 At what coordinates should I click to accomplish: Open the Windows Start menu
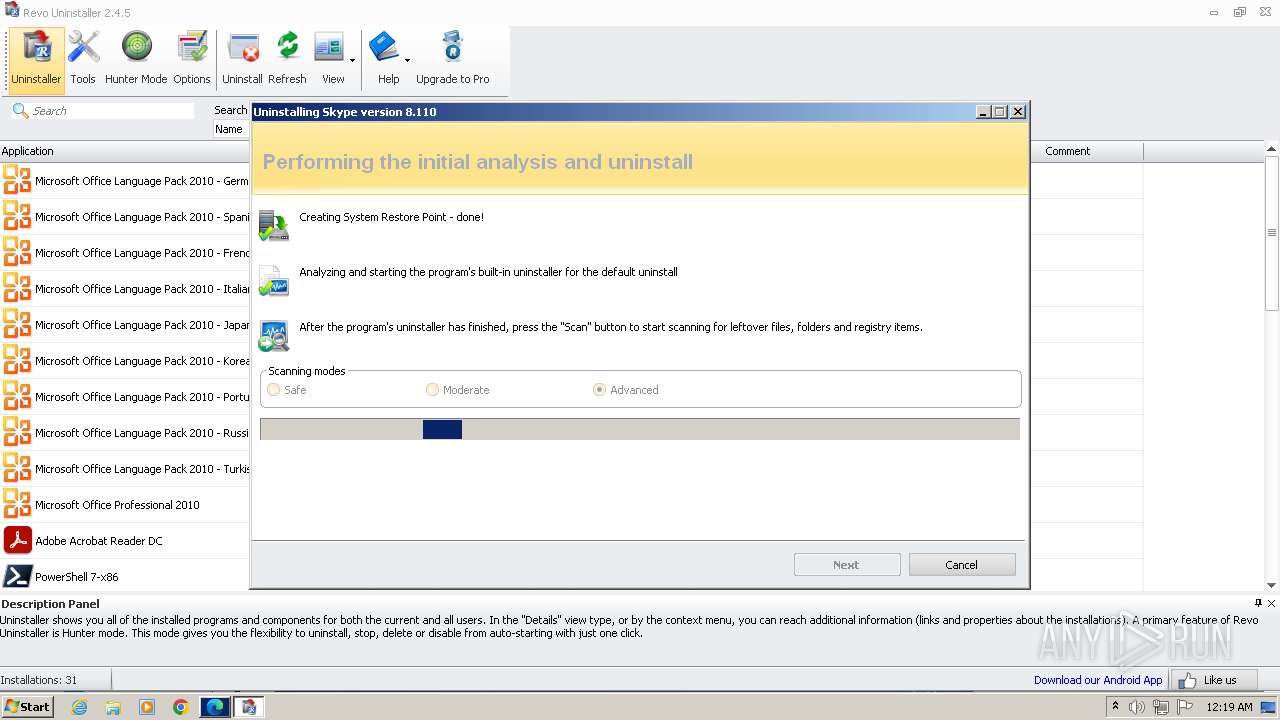[27, 706]
